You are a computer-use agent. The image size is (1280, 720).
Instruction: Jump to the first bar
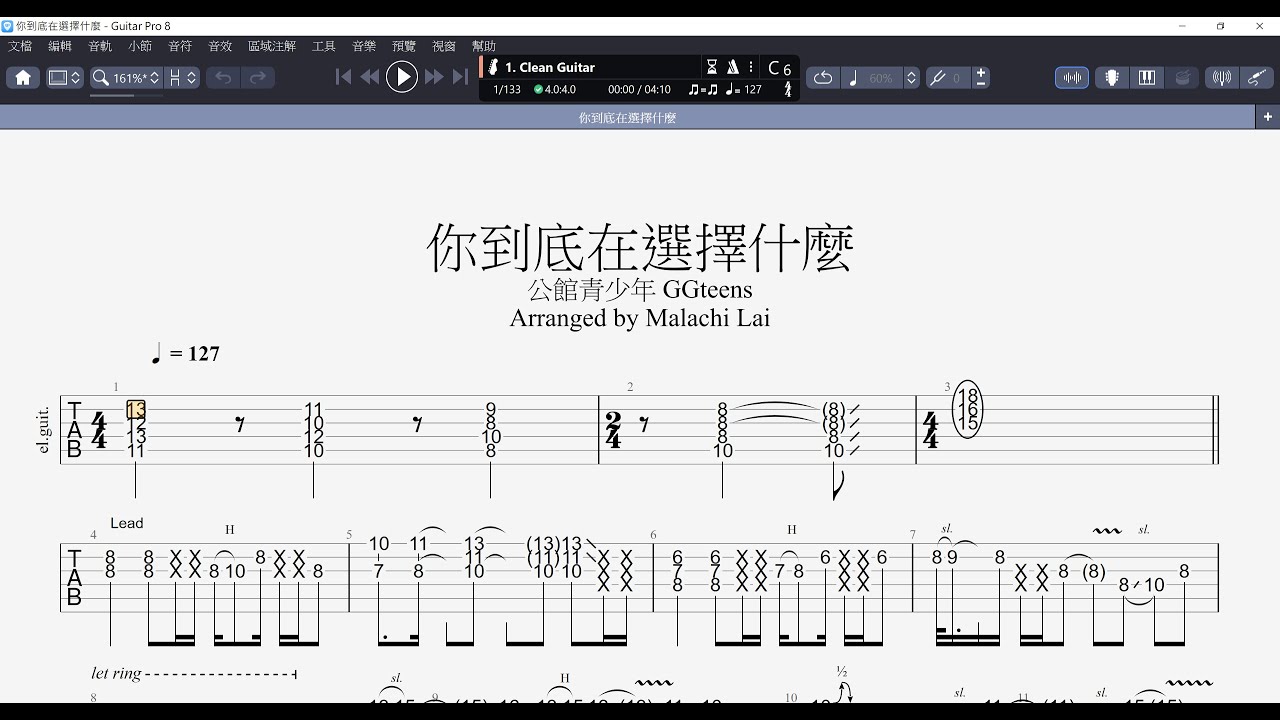point(343,77)
